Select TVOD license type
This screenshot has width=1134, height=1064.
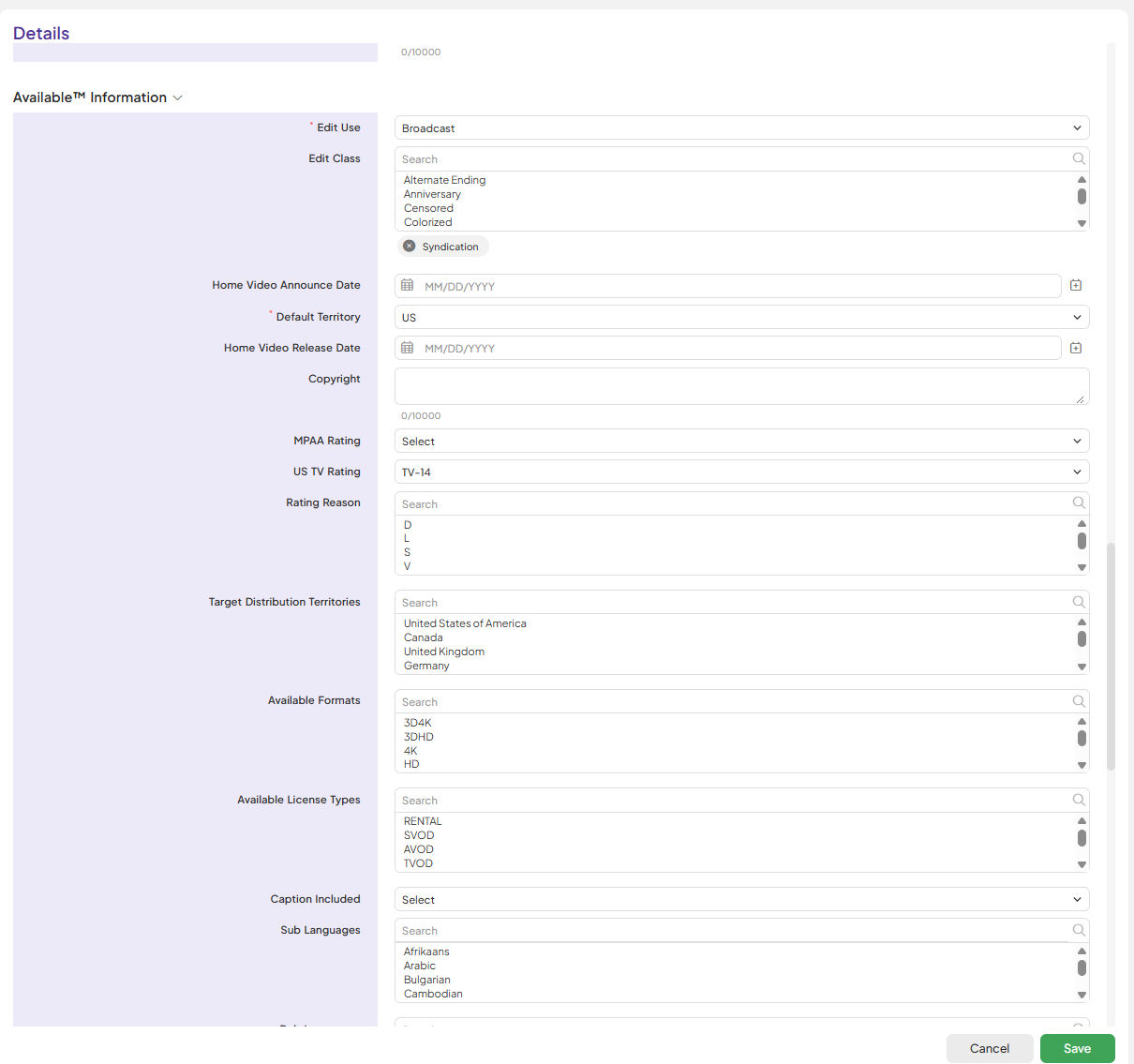point(418,863)
